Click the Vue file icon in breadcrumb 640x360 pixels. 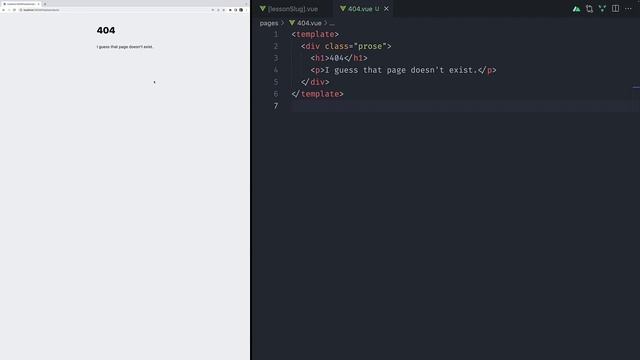tap(292, 23)
